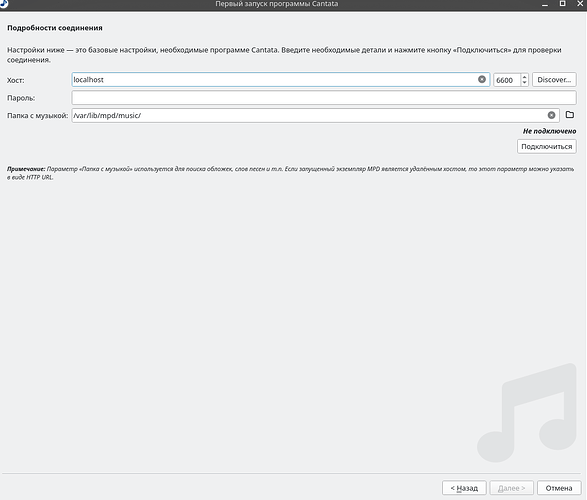Click into the port field showing 6600
Screen dimensions: 587x500
point(507,80)
